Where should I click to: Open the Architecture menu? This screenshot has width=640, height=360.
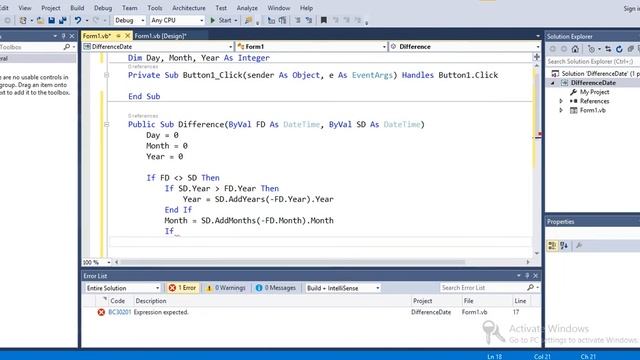[x=189, y=8]
